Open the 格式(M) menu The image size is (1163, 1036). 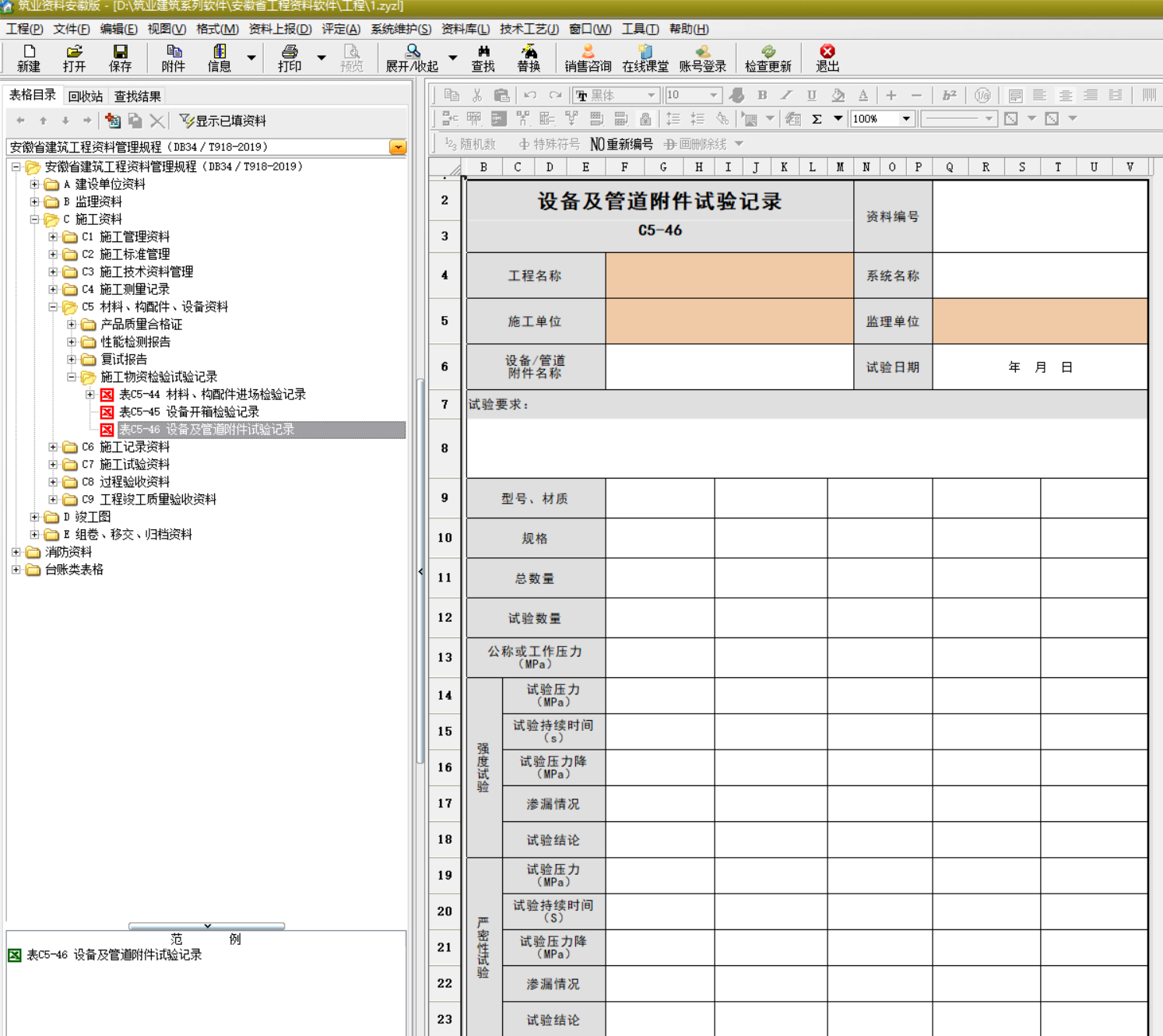217,29
